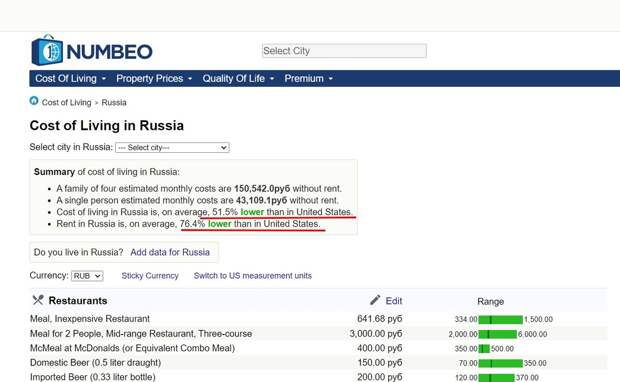
Task: Click McMeal at McDonalds row label
Action: 132,348
